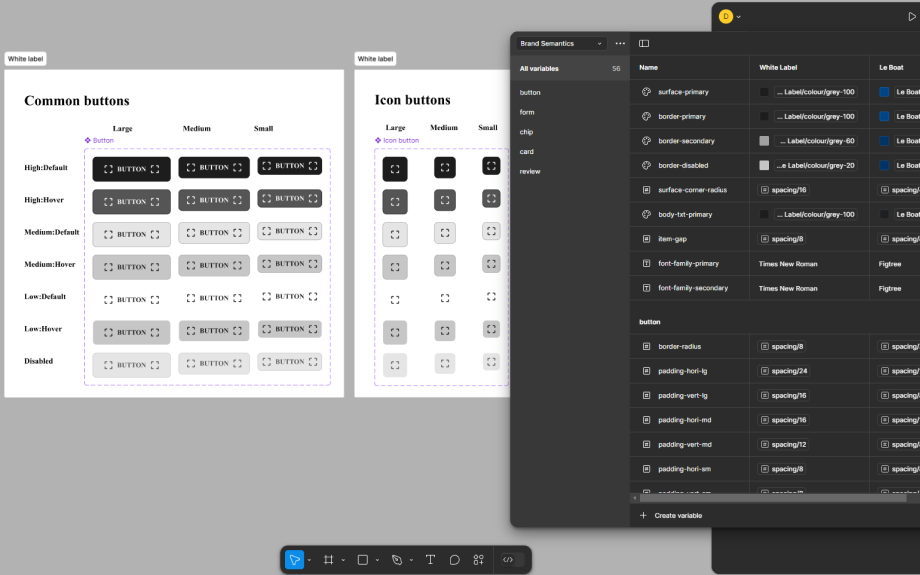The image size is (920, 575).
Task: Open Brand Semantics collection dropdown
Action: (561, 43)
